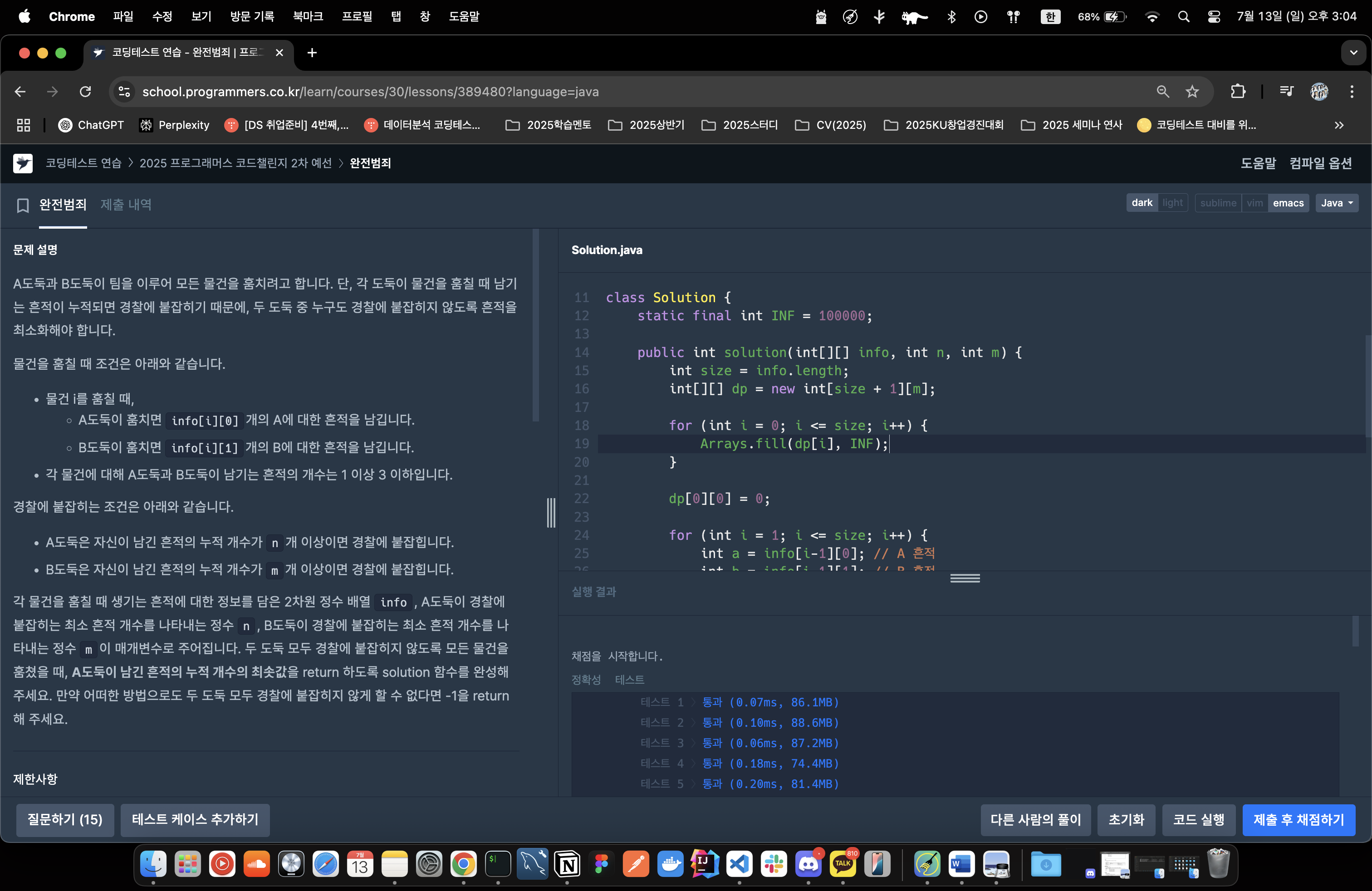Select sublime keybinding mode

pyautogui.click(x=1218, y=203)
